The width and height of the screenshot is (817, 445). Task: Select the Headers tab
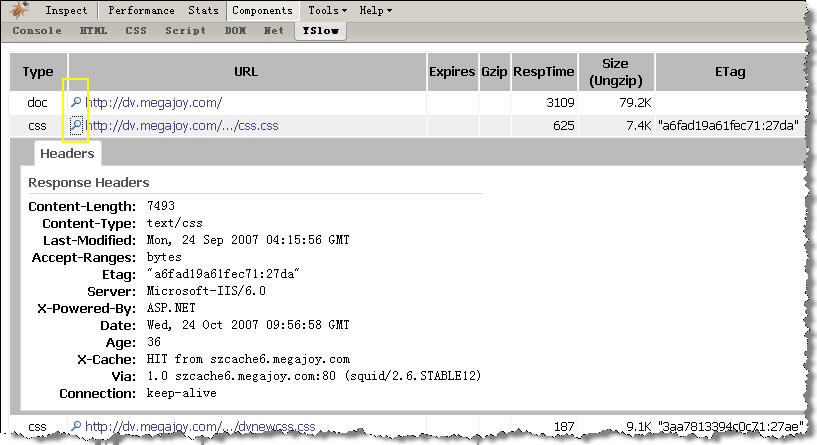67,154
